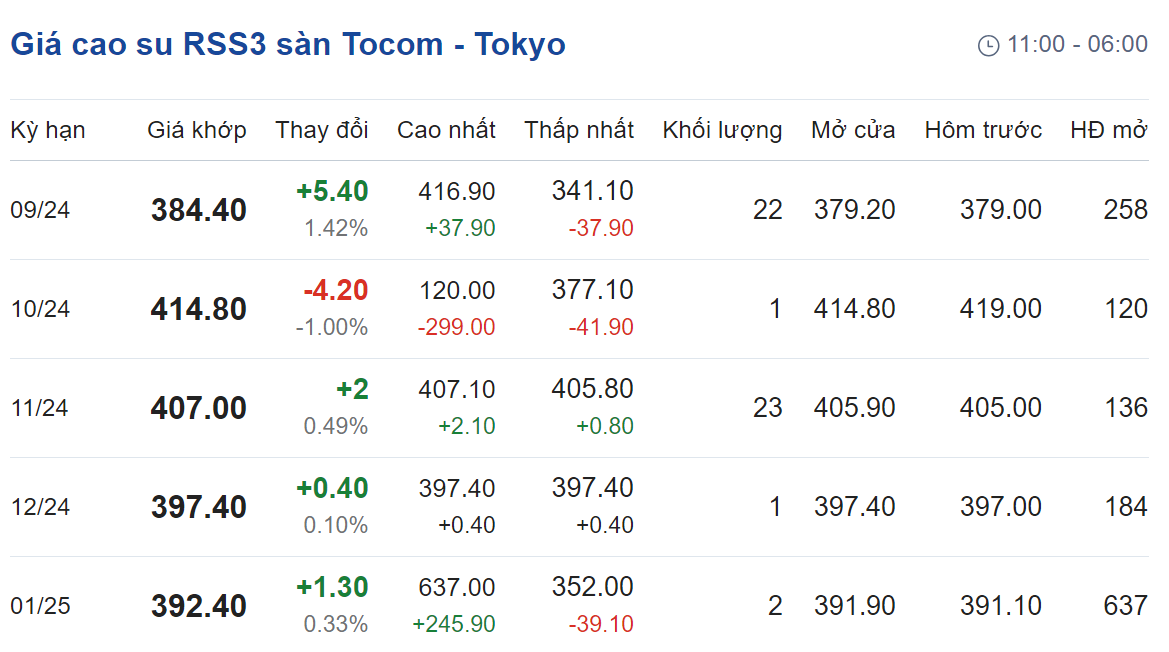Select the HĐ mở column header
The image size is (1169, 652).
coord(1109,130)
